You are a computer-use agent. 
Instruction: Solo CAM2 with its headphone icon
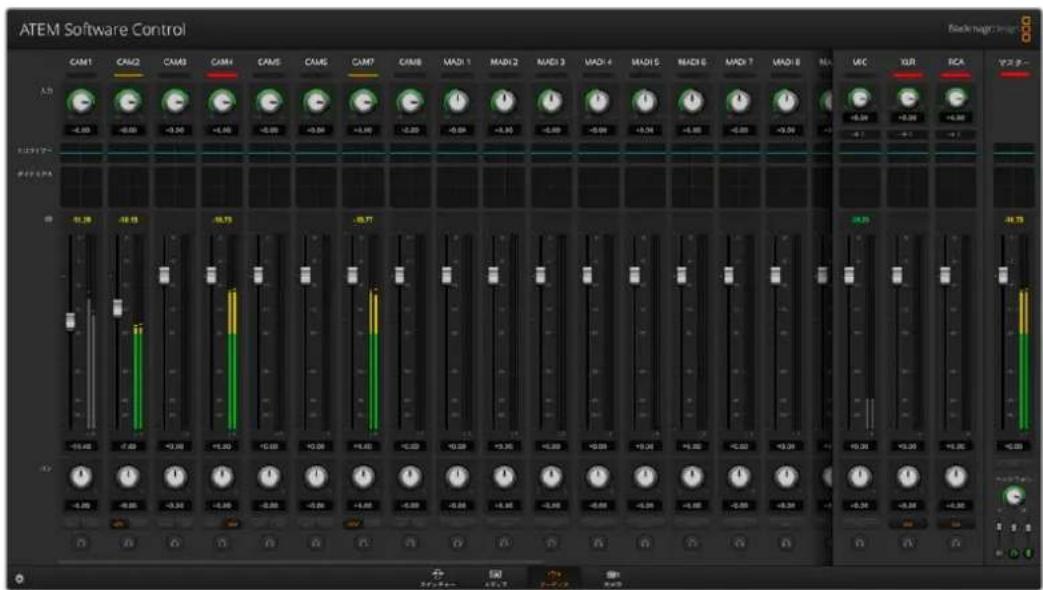[x=128, y=543]
